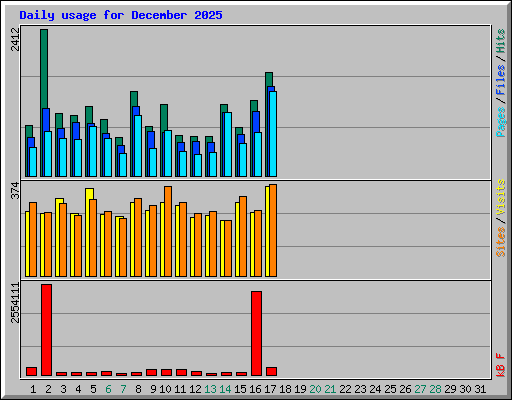Click the day 3 axis label
512x400 pixels.
[63, 389]
